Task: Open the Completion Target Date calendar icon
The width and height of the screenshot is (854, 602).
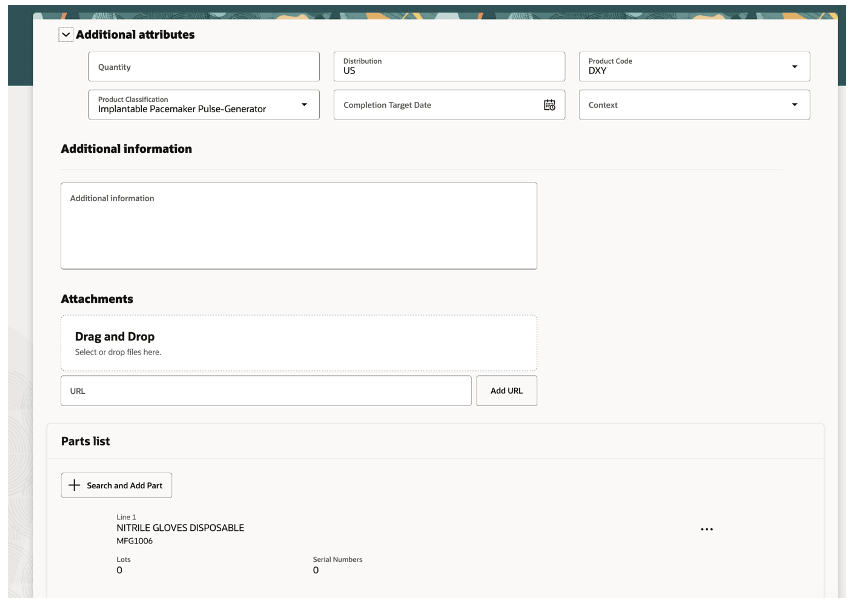Action: pos(550,105)
